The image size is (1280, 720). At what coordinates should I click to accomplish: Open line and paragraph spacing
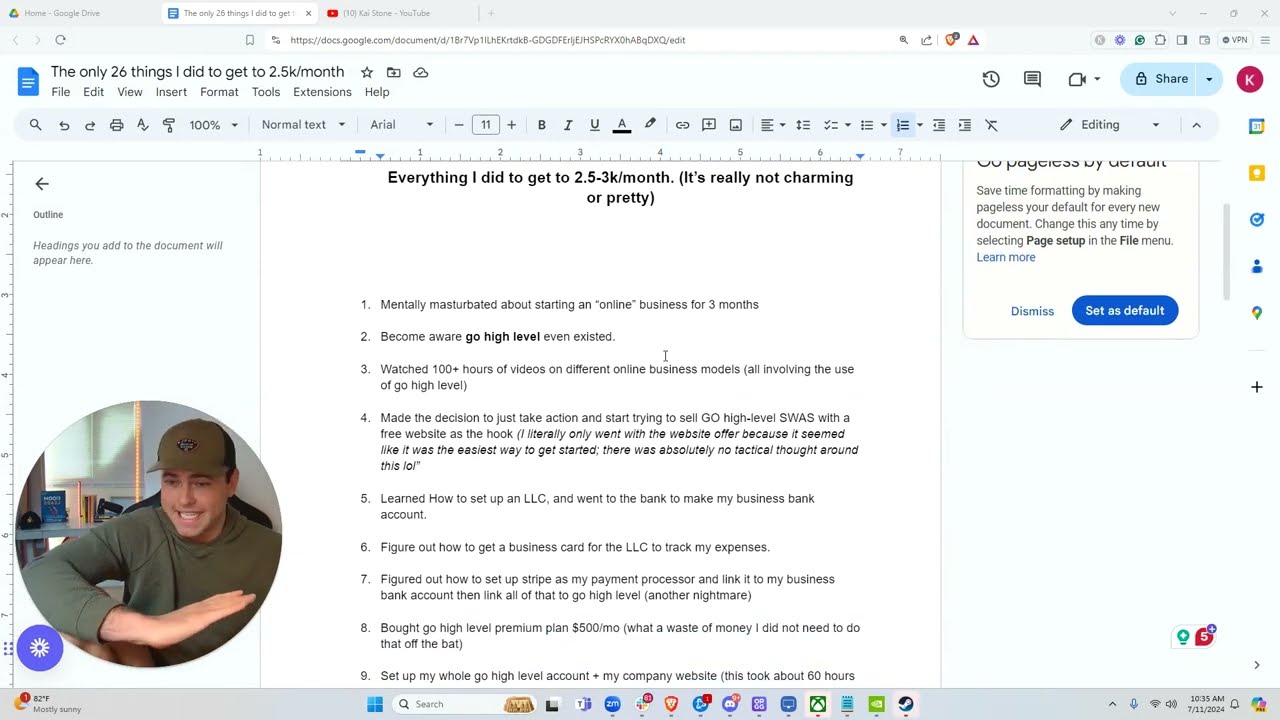pyautogui.click(x=802, y=125)
